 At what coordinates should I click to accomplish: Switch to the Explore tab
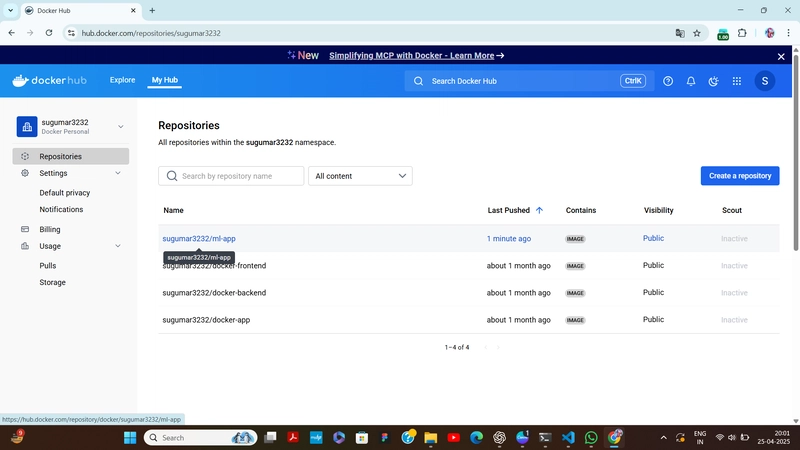point(122,80)
